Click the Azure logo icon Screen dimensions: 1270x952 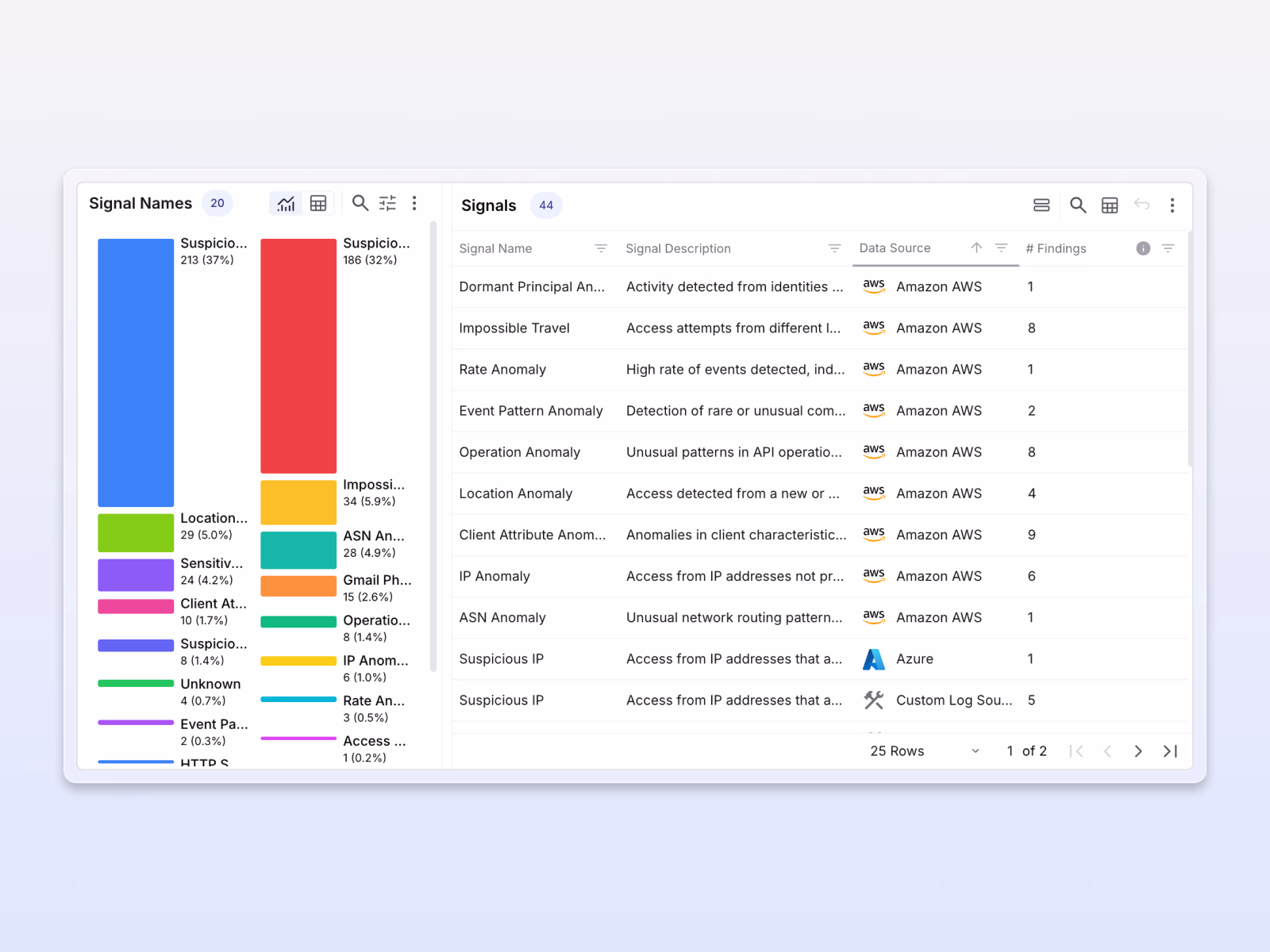874,659
